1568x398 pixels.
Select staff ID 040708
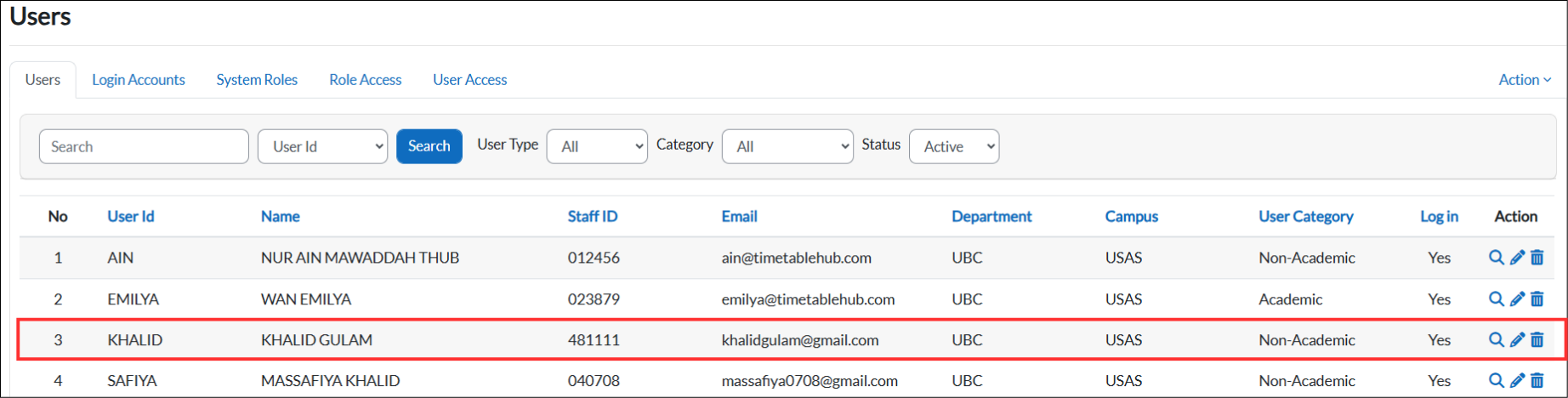point(594,381)
